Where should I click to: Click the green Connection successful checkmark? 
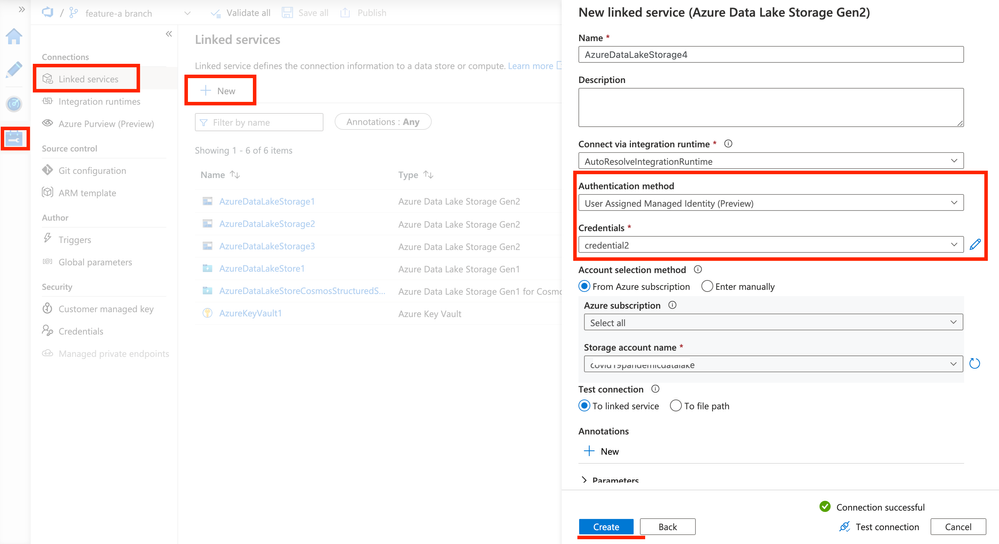(x=825, y=507)
